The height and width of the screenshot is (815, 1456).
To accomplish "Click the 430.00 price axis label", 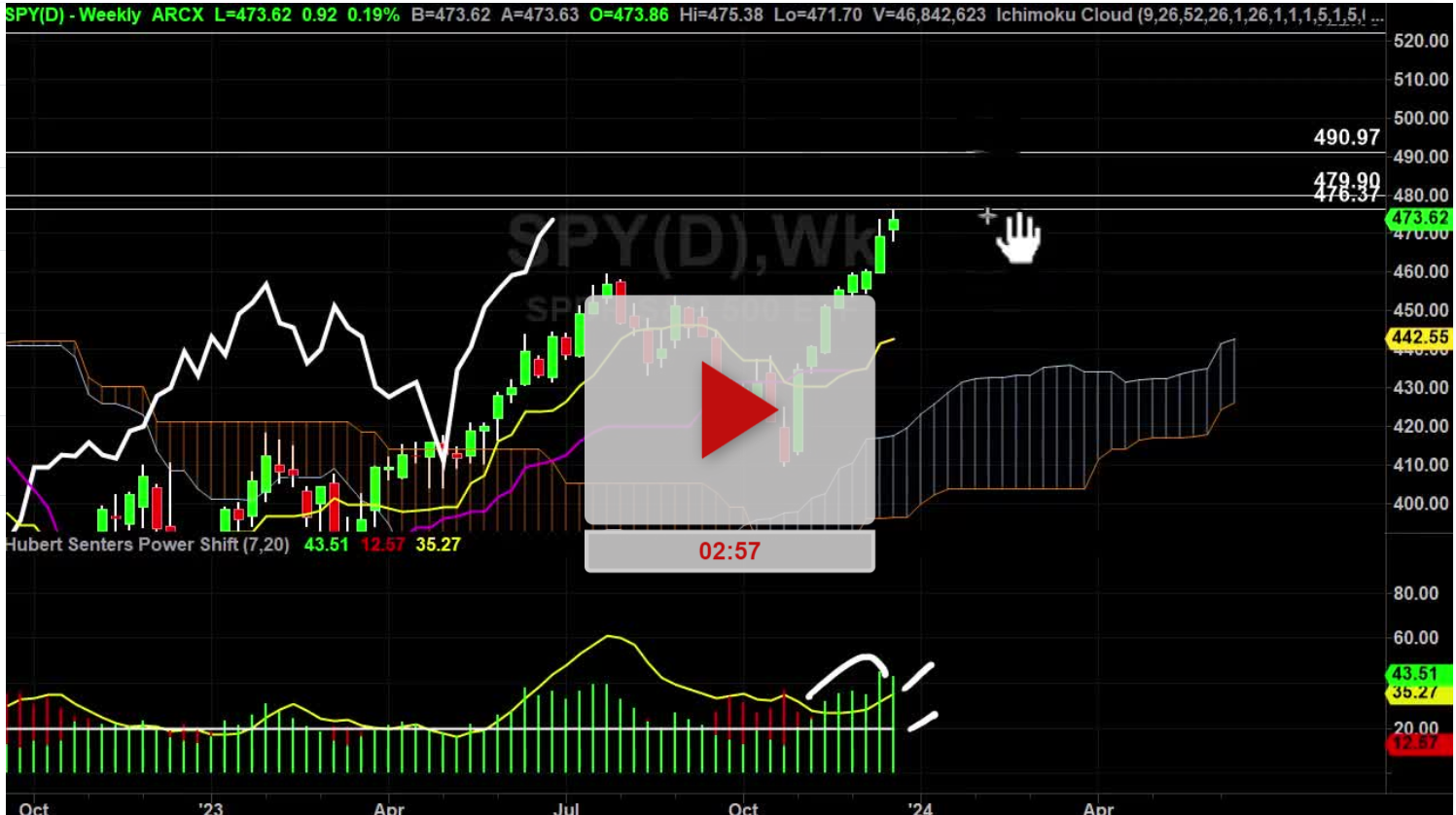I will (x=1420, y=387).
